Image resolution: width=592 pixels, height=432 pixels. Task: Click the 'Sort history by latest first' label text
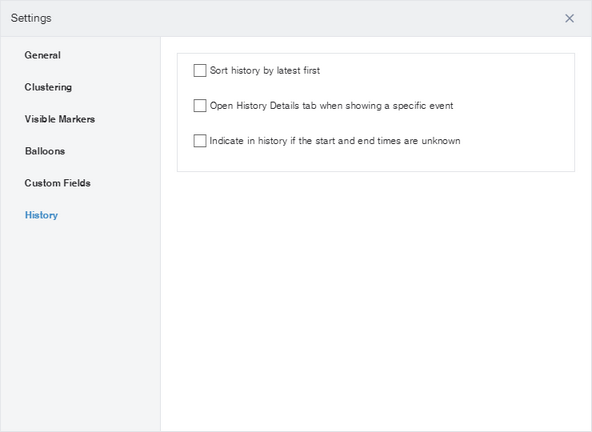click(x=265, y=71)
